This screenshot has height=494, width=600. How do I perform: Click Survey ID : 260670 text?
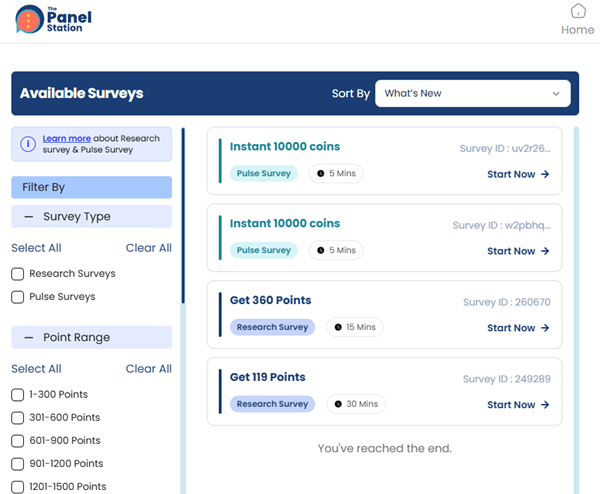[507, 302]
